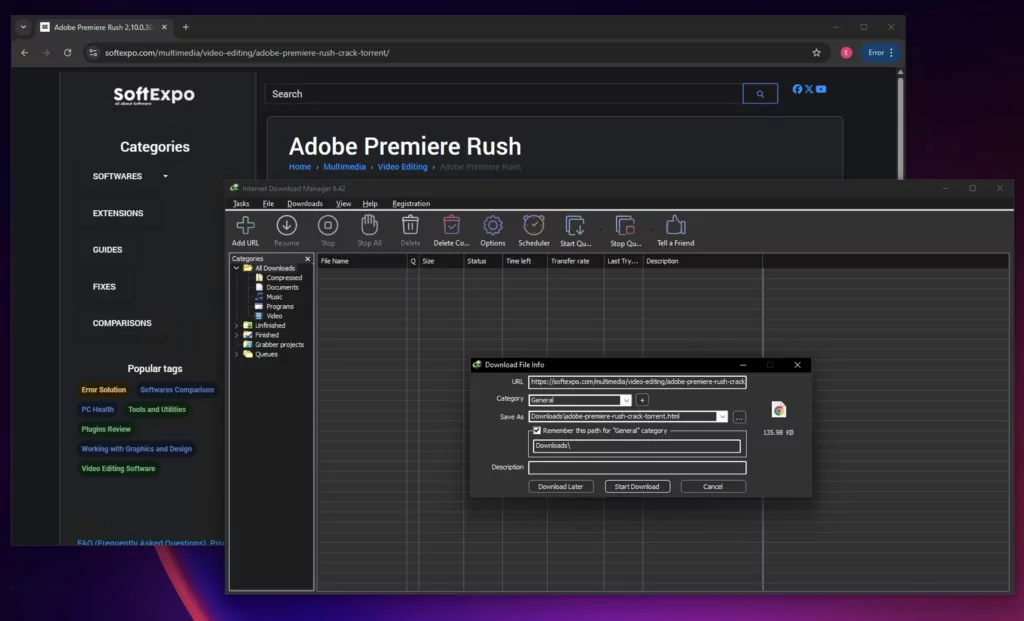Click the Start Queue toolbar icon
The width and height of the screenshot is (1024, 621).
point(574,226)
